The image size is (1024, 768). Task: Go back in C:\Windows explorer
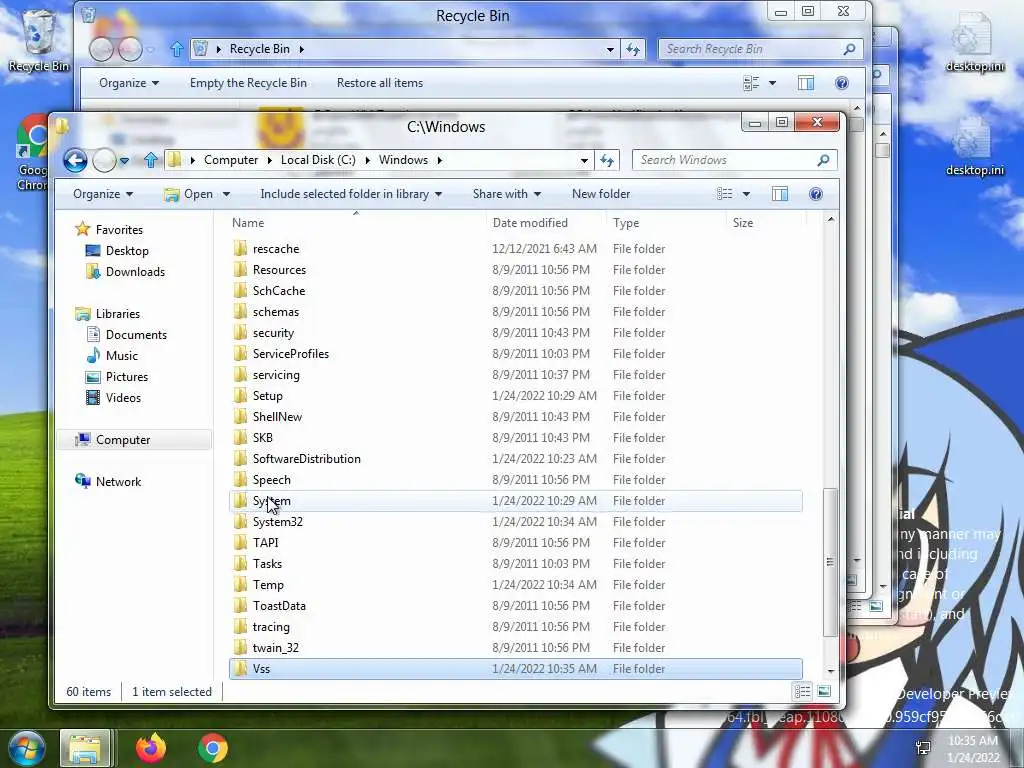75,160
